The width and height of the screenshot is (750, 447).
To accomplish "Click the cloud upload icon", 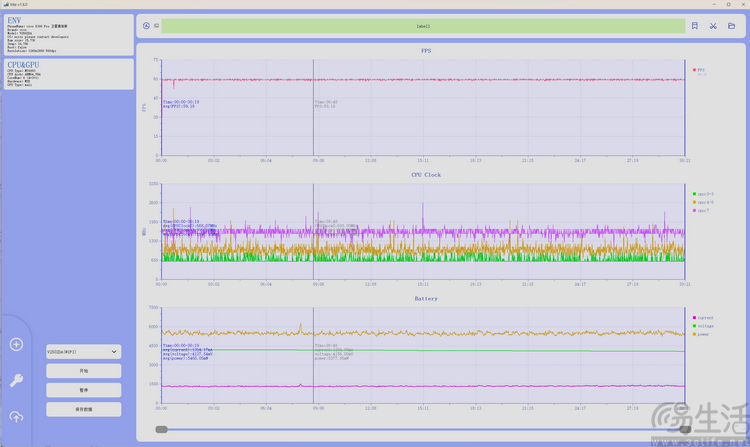I will [16, 416].
